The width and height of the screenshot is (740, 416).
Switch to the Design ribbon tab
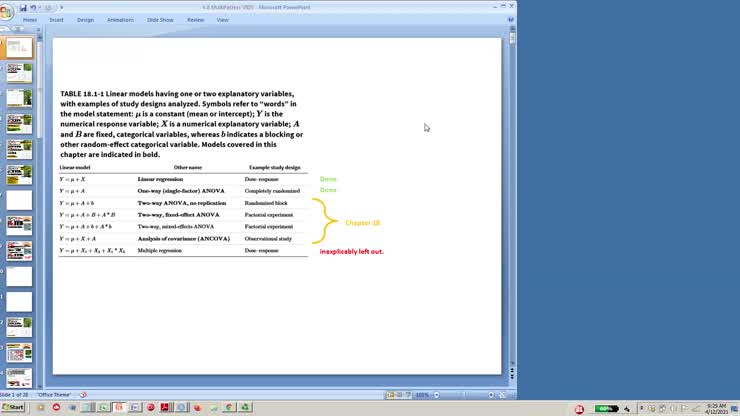pos(85,20)
